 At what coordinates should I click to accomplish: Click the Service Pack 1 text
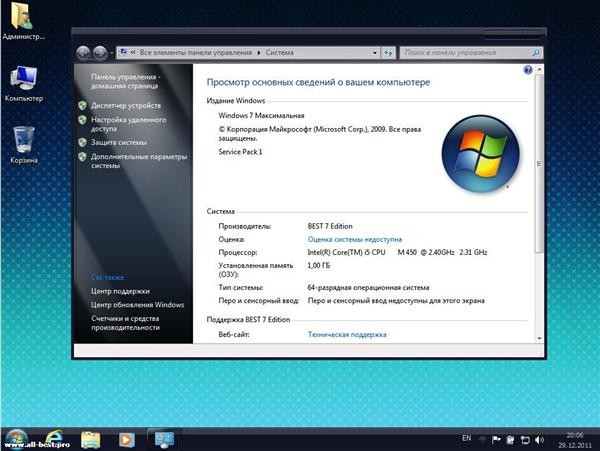240,152
